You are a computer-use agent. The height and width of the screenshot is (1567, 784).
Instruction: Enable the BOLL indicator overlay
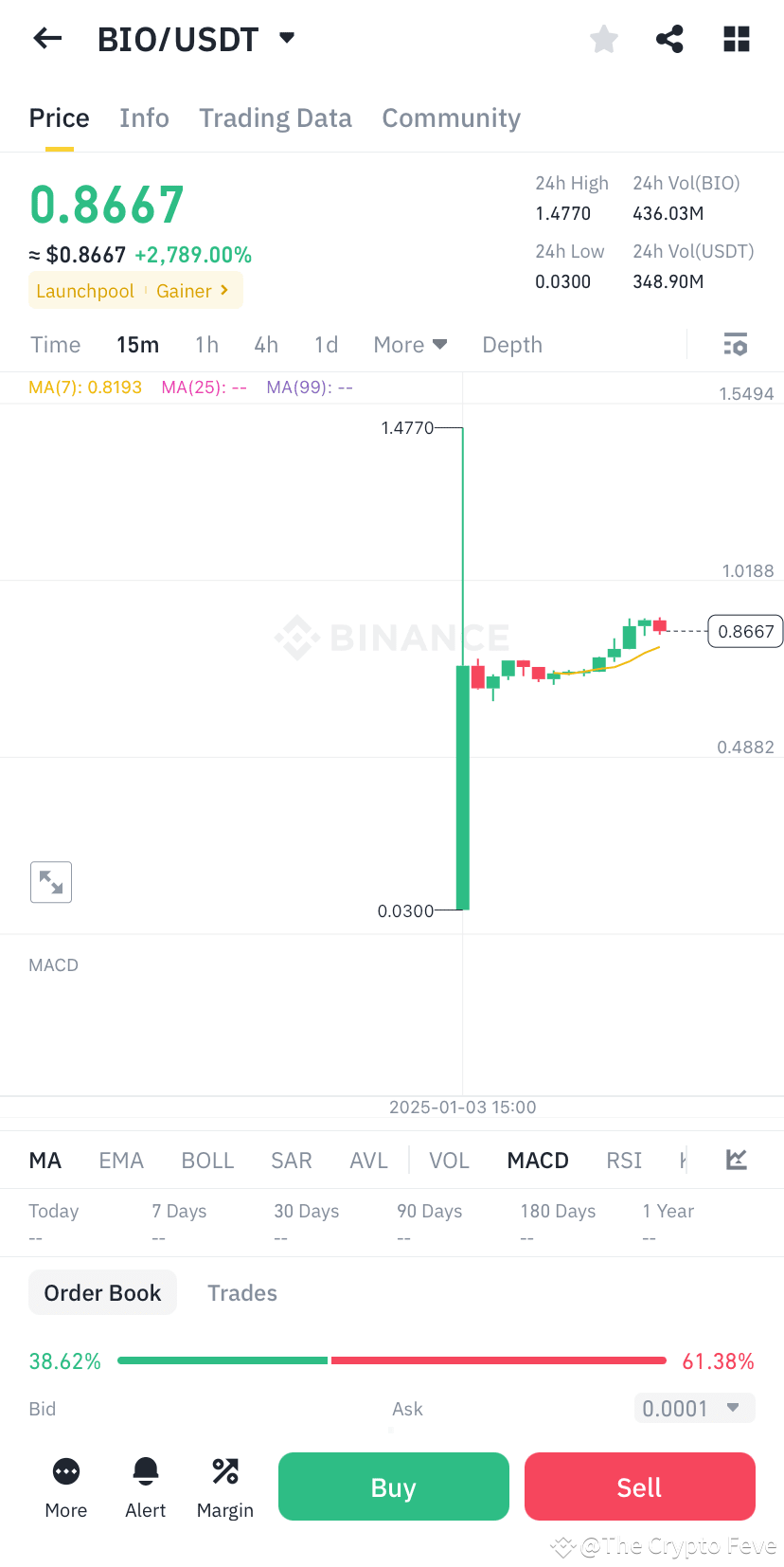206,1160
